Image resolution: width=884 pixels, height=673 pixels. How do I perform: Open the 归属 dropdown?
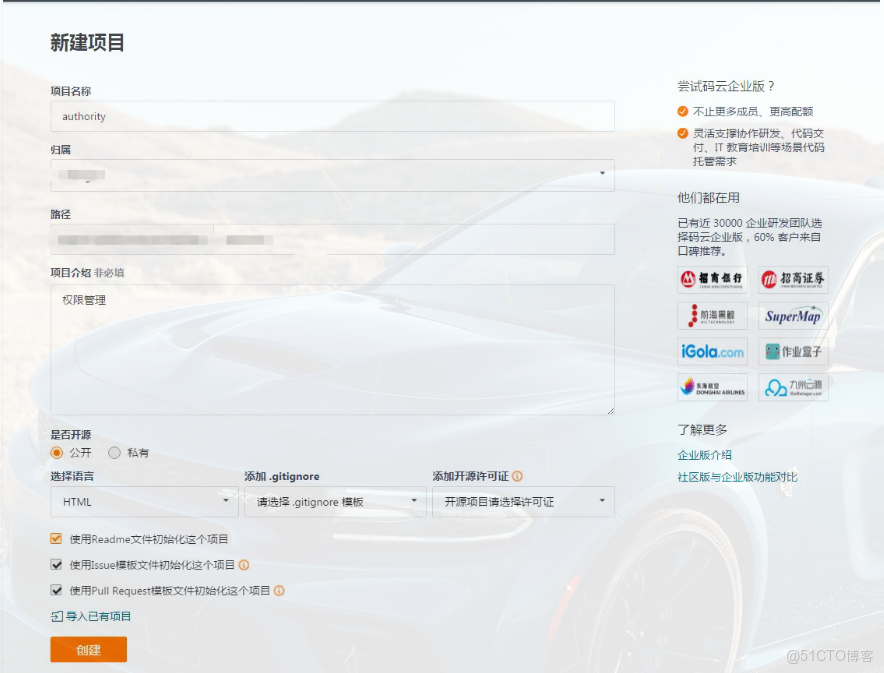[x=332, y=174]
